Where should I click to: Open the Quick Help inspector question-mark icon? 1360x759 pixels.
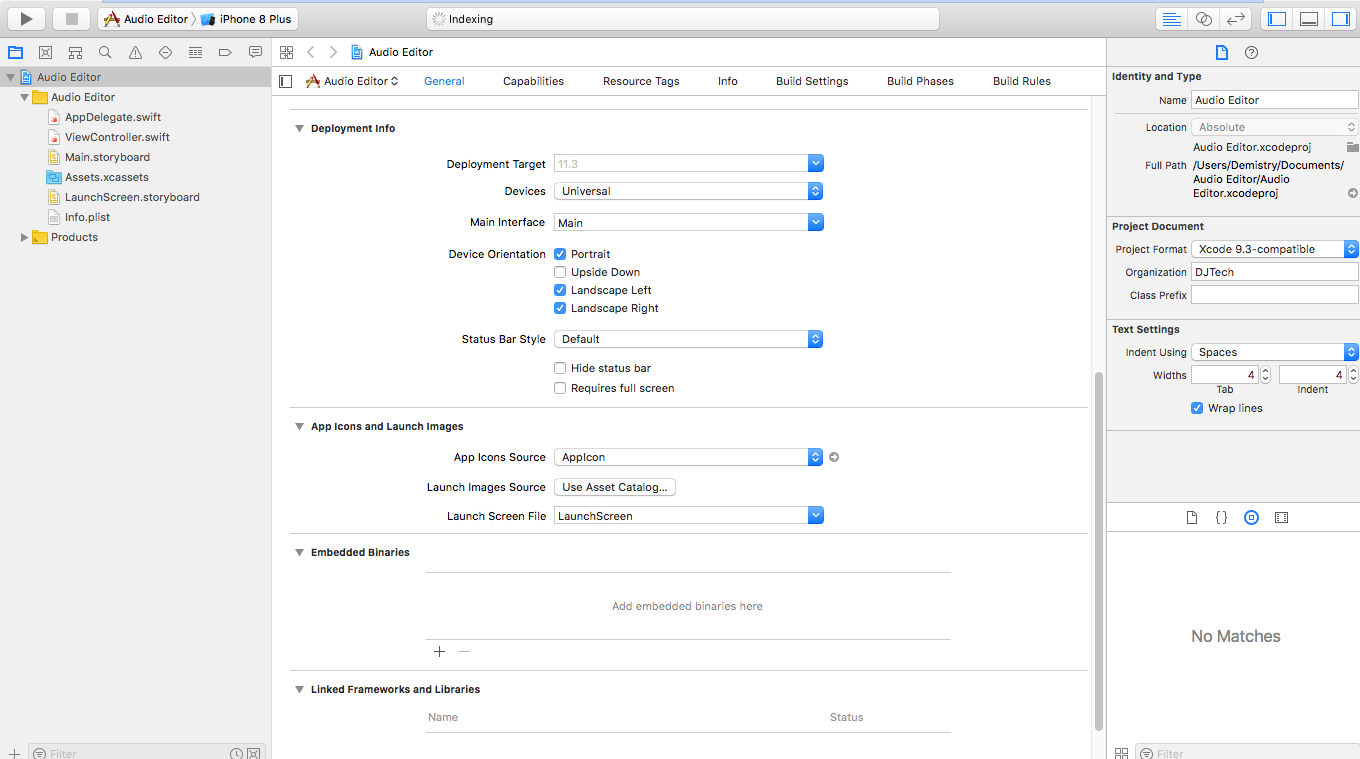click(1251, 52)
